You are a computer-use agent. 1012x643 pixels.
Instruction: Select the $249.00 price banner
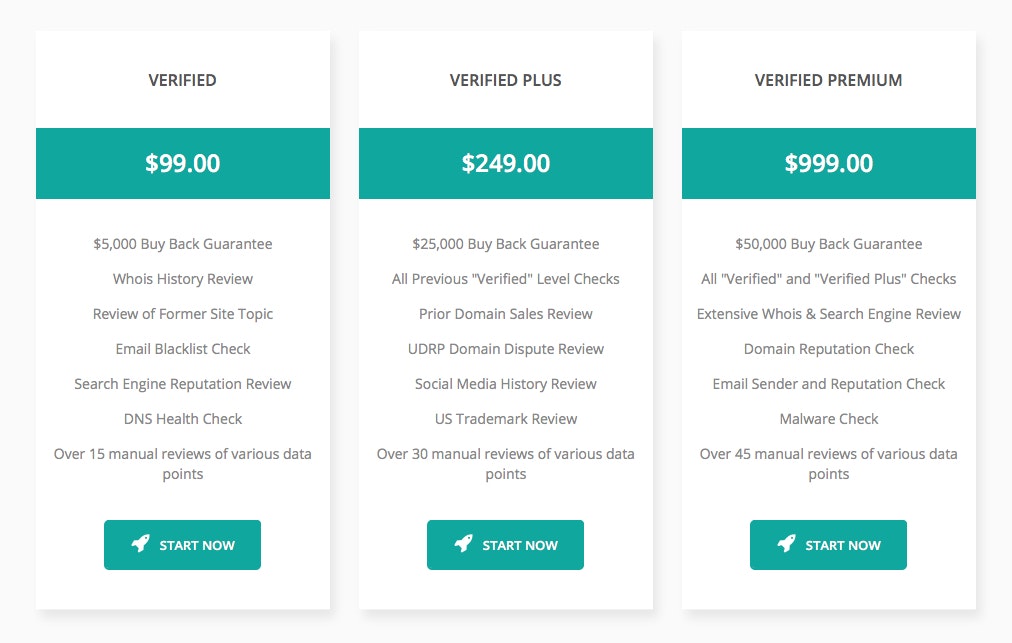click(505, 163)
